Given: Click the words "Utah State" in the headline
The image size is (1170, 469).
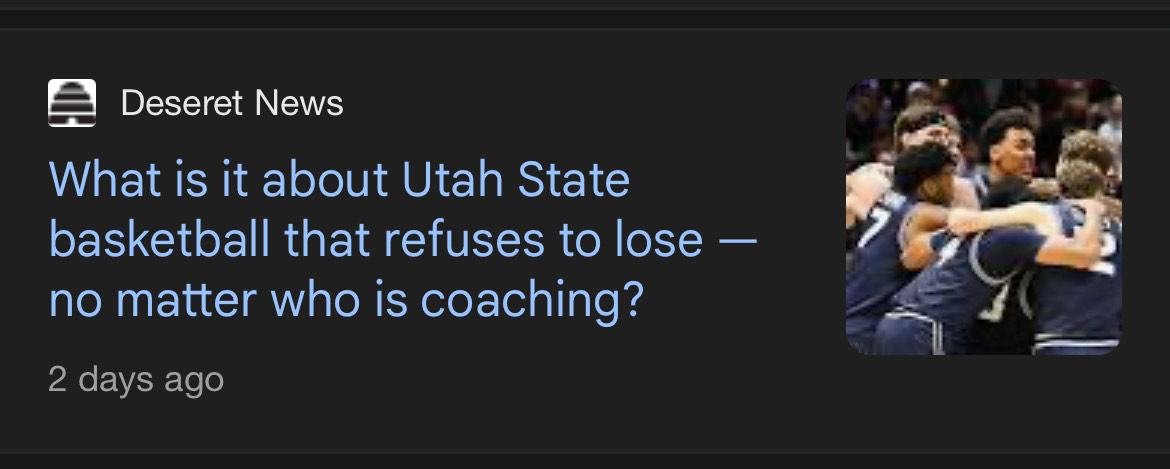Looking at the screenshot, I should click(516, 179).
